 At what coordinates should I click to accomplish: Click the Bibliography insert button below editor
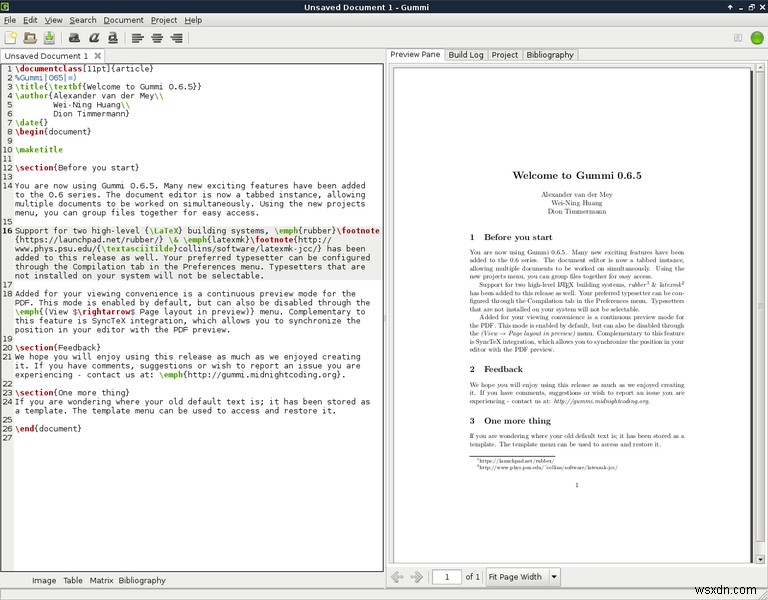142,580
